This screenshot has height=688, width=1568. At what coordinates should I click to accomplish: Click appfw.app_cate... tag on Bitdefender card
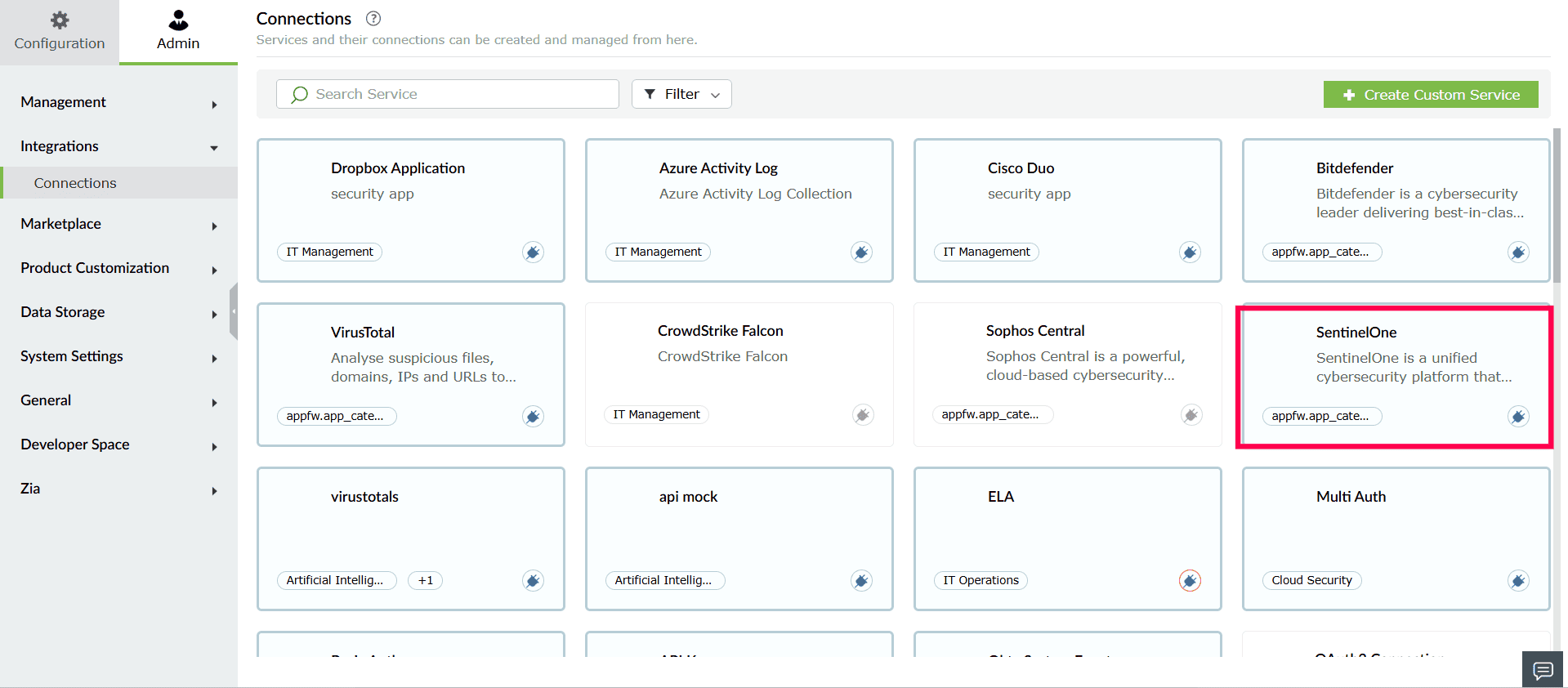pyautogui.click(x=1322, y=252)
